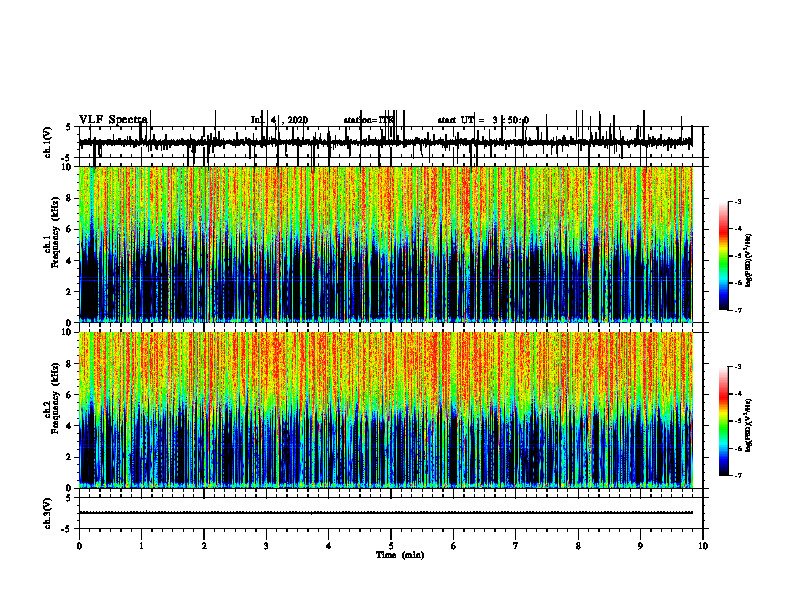The image size is (792, 612).
Task: Click the "10" tick on the time axis
Action: 703,546
